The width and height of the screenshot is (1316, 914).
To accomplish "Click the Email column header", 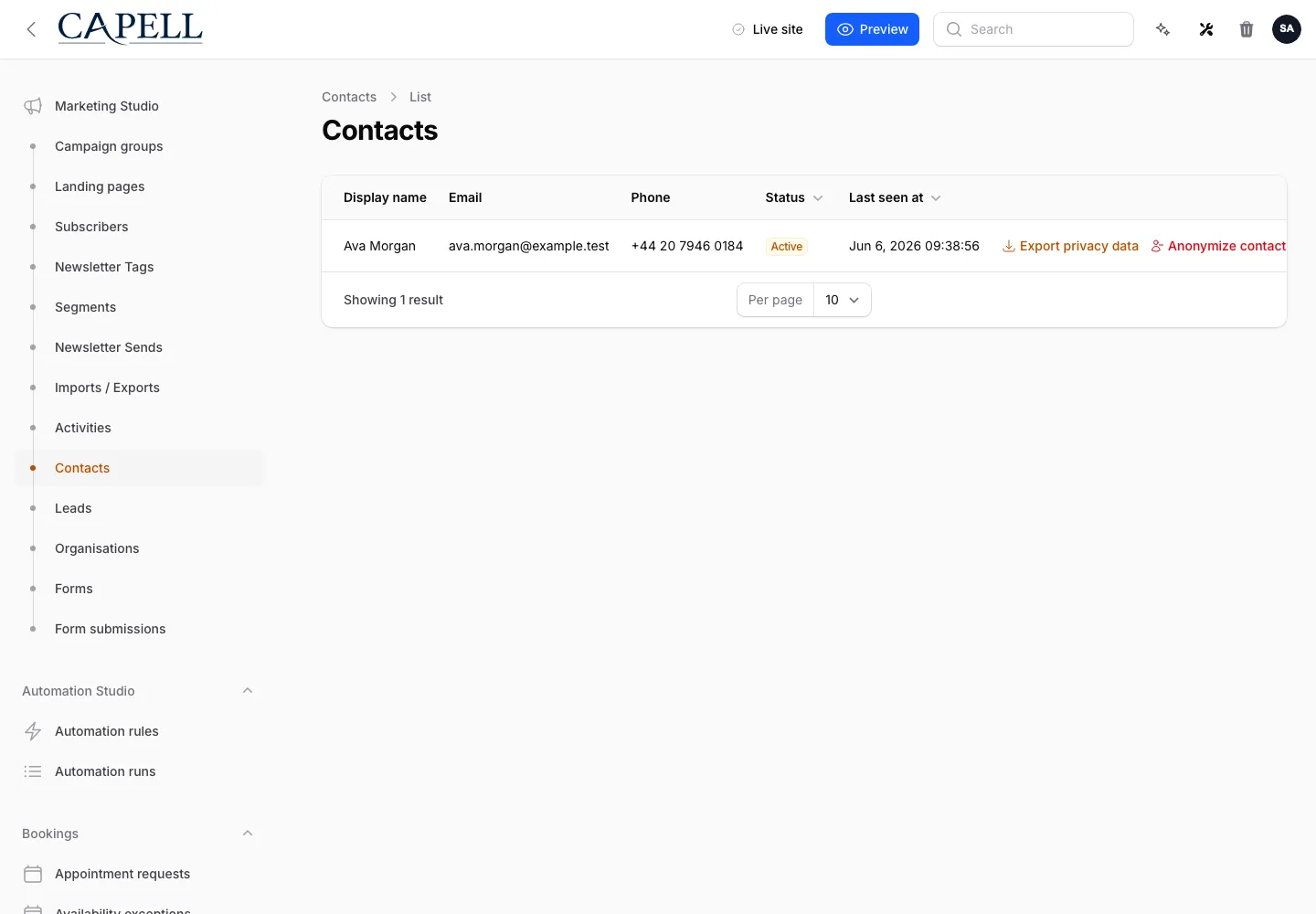I will 465,197.
